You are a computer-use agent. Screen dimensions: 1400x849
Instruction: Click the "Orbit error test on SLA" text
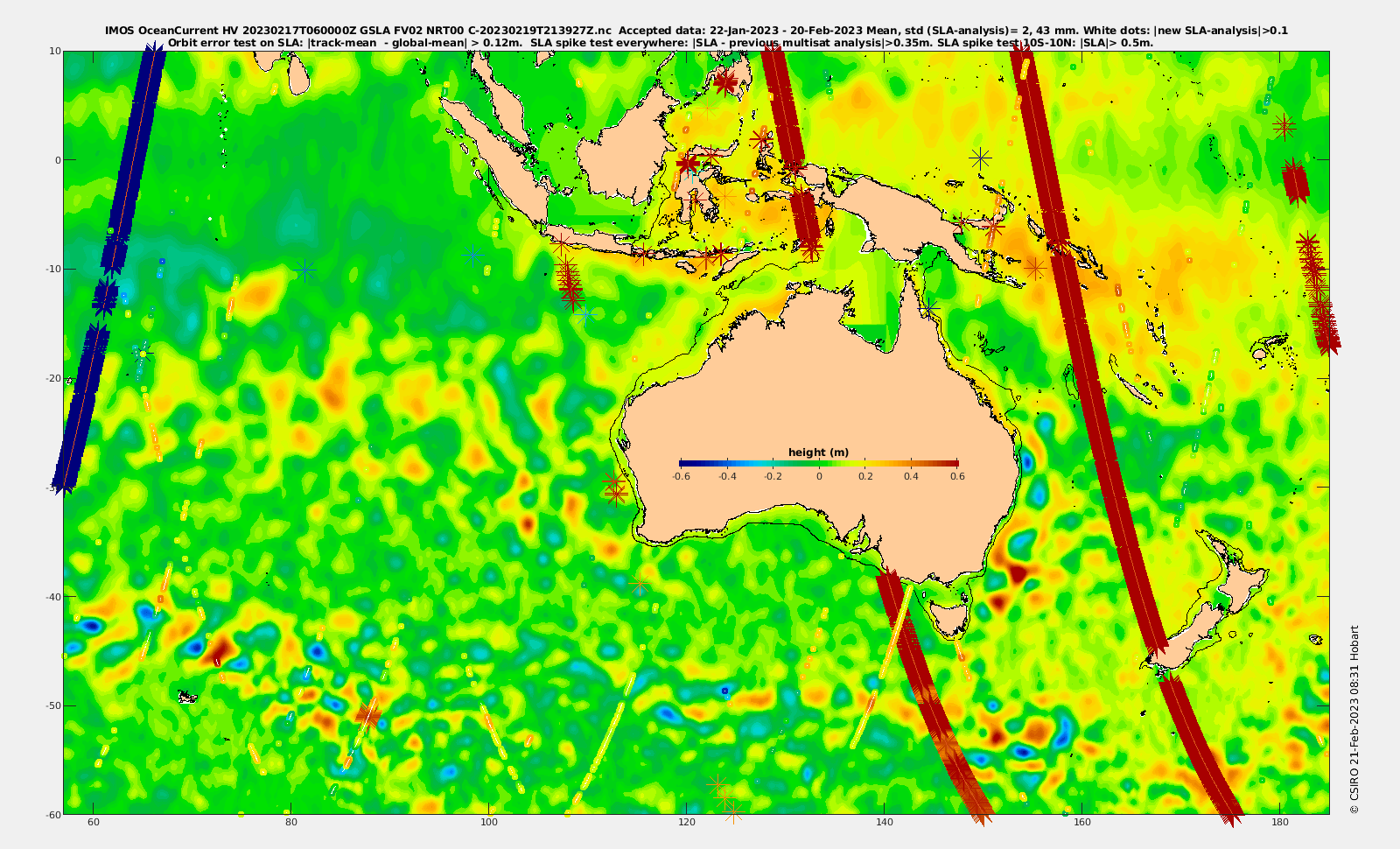pyautogui.click(x=235, y=42)
